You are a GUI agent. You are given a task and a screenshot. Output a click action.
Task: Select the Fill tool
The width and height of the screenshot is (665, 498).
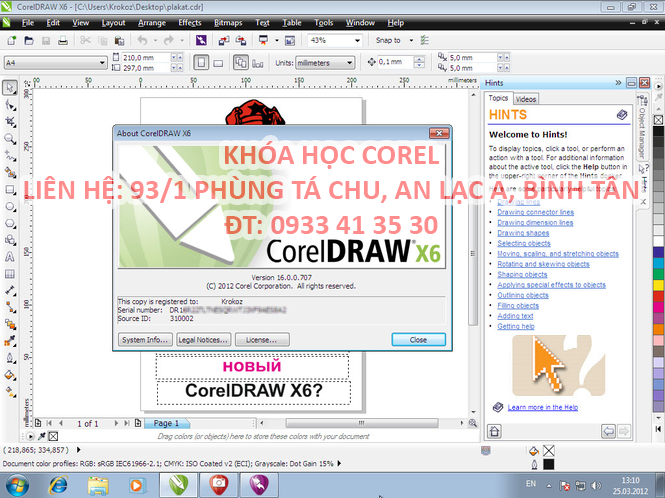tap(10, 375)
